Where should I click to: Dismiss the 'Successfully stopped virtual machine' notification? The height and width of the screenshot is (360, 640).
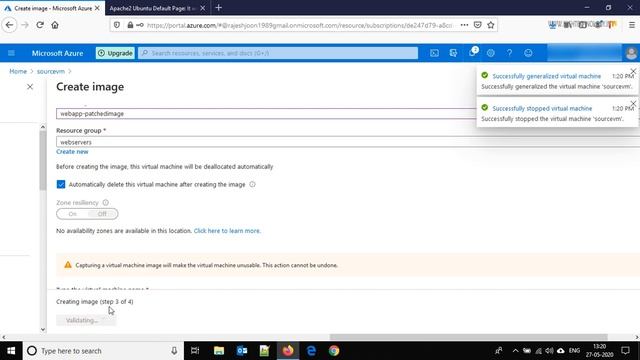pyautogui.click(x=633, y=104)
